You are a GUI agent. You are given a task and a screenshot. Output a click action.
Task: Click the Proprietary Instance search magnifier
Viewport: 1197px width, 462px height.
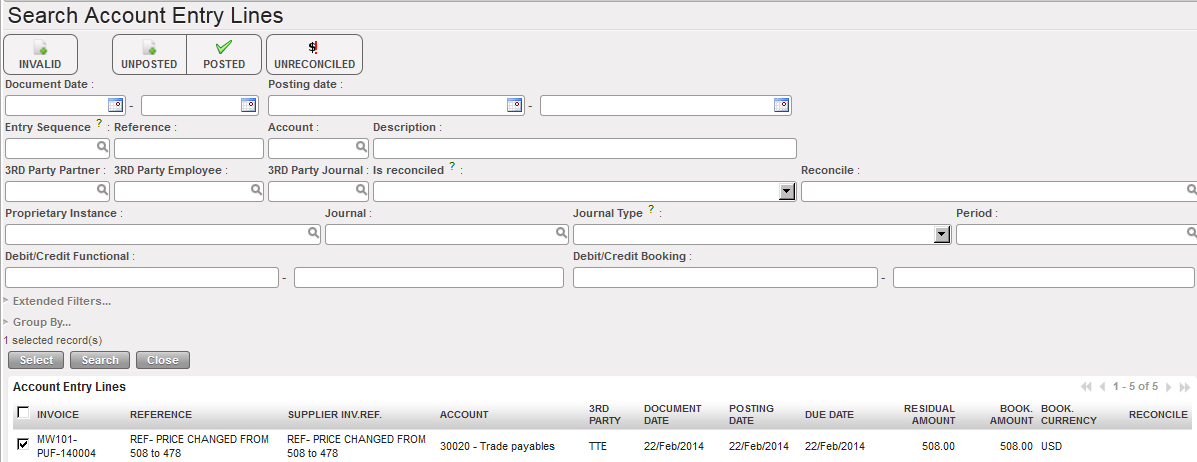tap(313, 233)
